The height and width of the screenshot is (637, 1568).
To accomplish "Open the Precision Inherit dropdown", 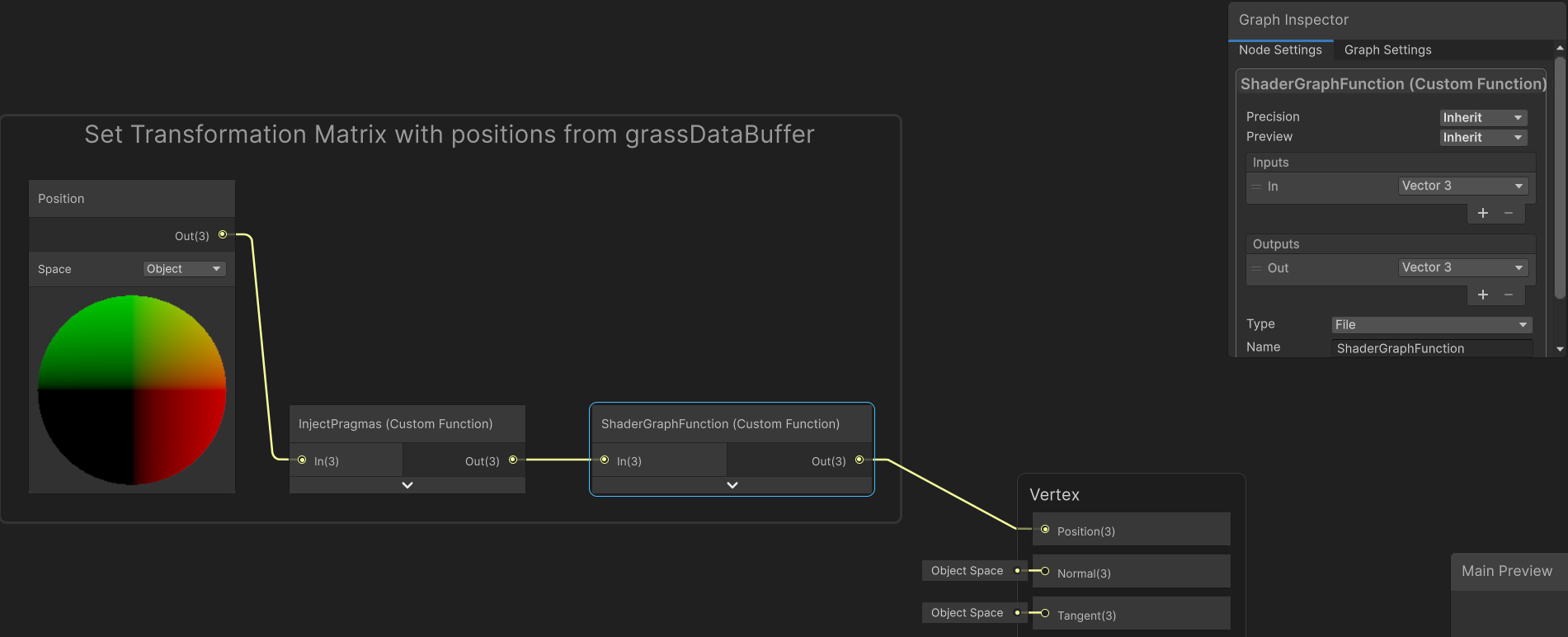I will point(1483,118).
